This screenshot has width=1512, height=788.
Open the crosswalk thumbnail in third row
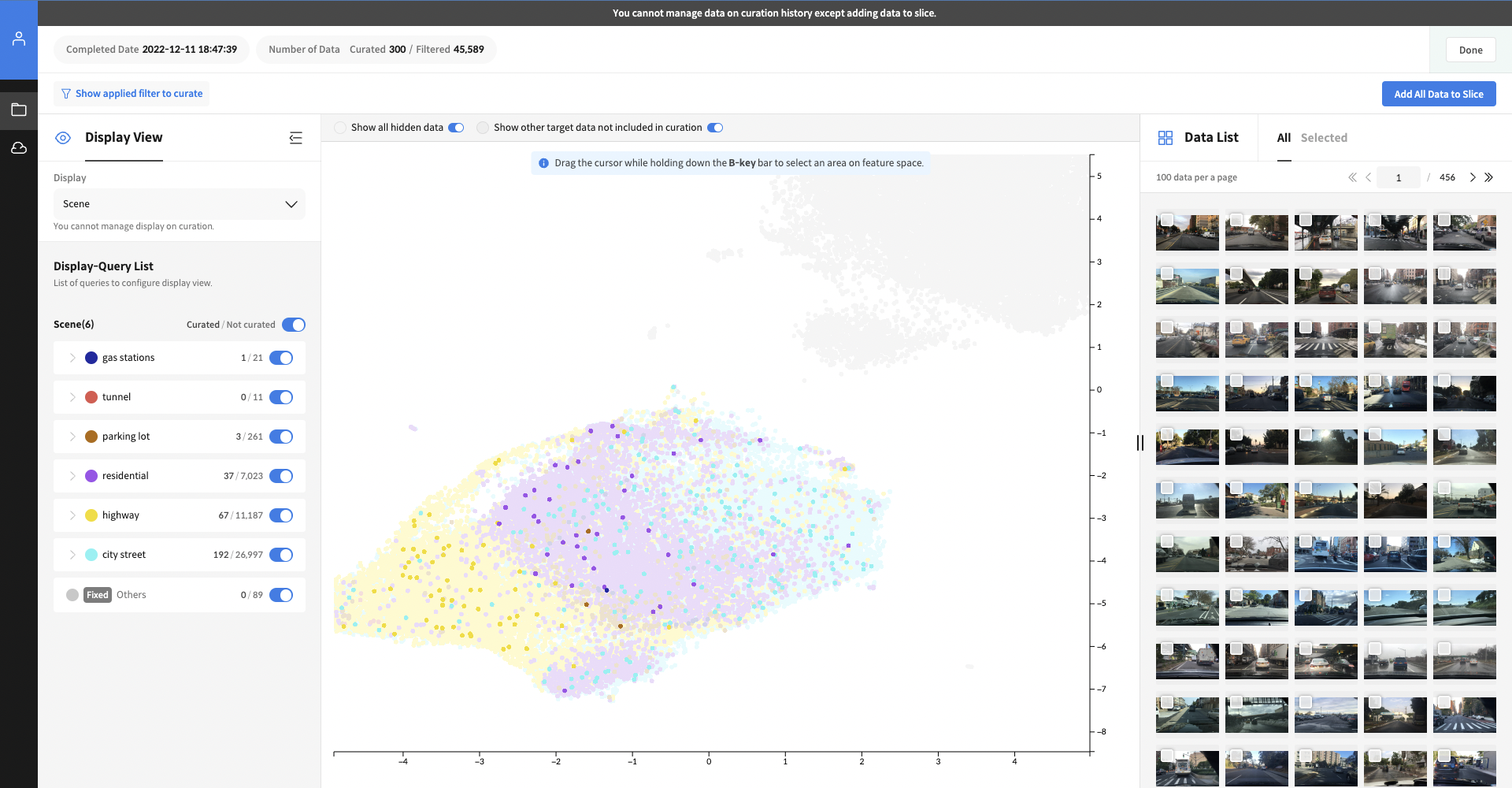pos(1326,340)
